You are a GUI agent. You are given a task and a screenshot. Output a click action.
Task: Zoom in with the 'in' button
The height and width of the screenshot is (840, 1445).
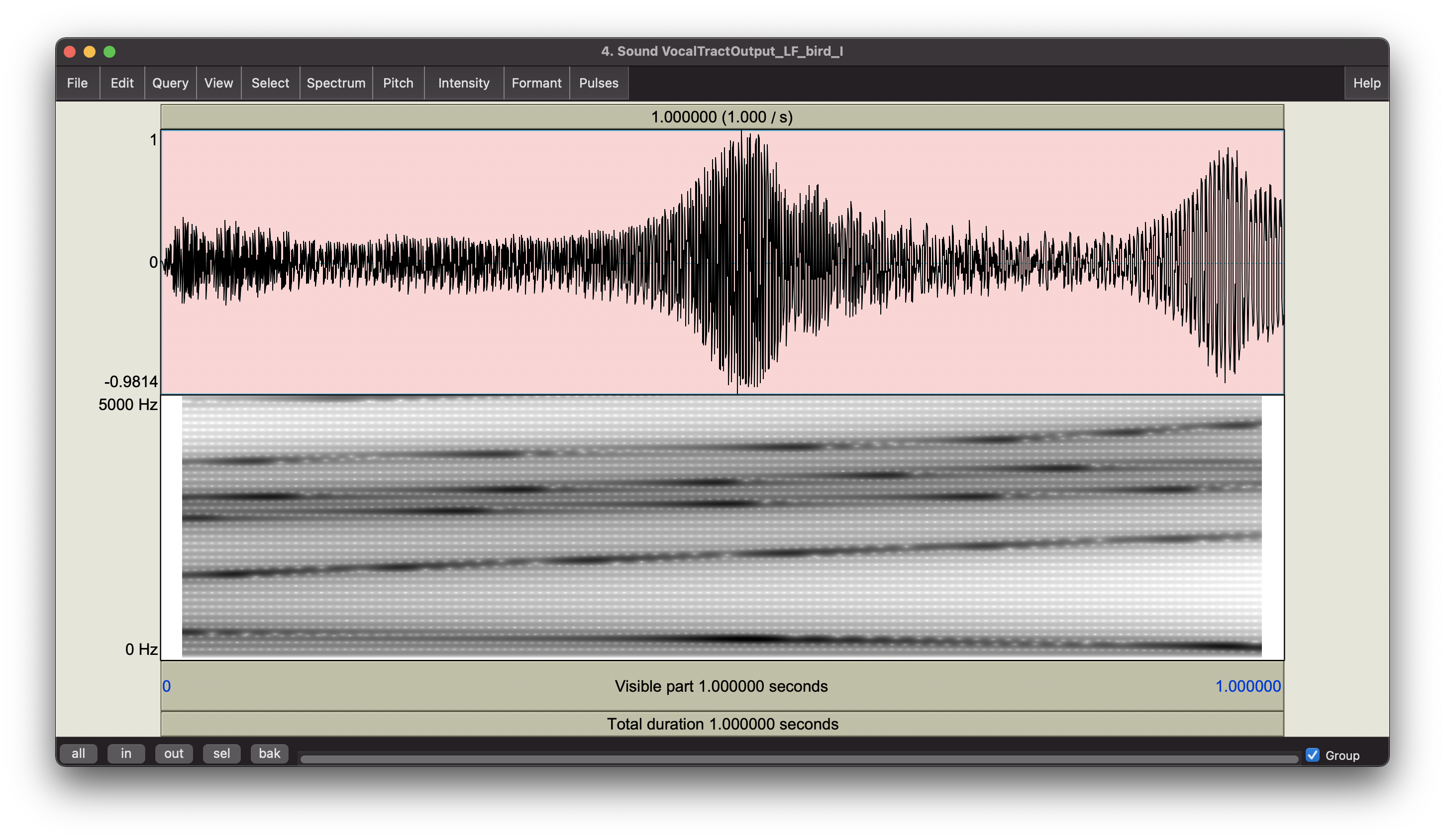(126, 753)
